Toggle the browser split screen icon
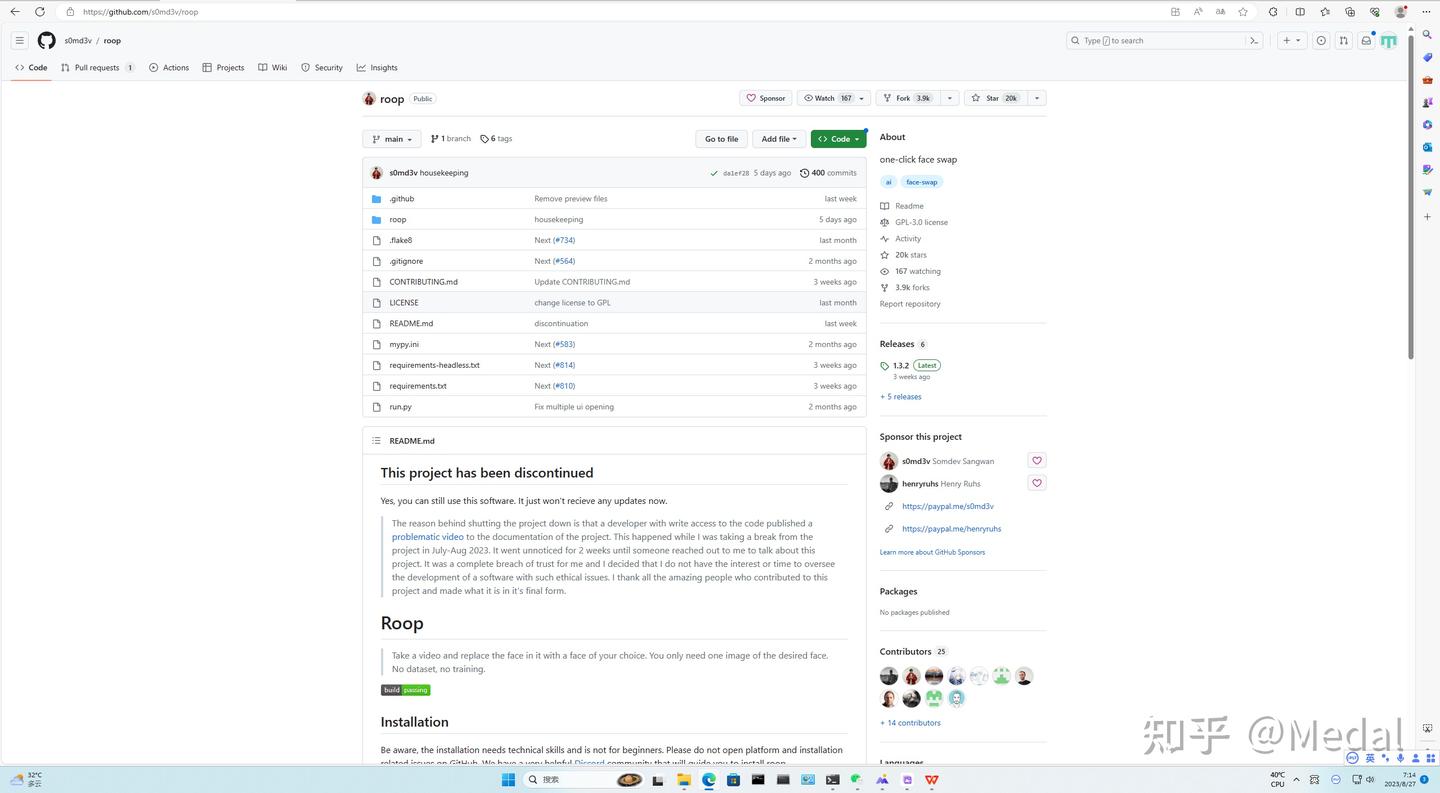 1300,12
